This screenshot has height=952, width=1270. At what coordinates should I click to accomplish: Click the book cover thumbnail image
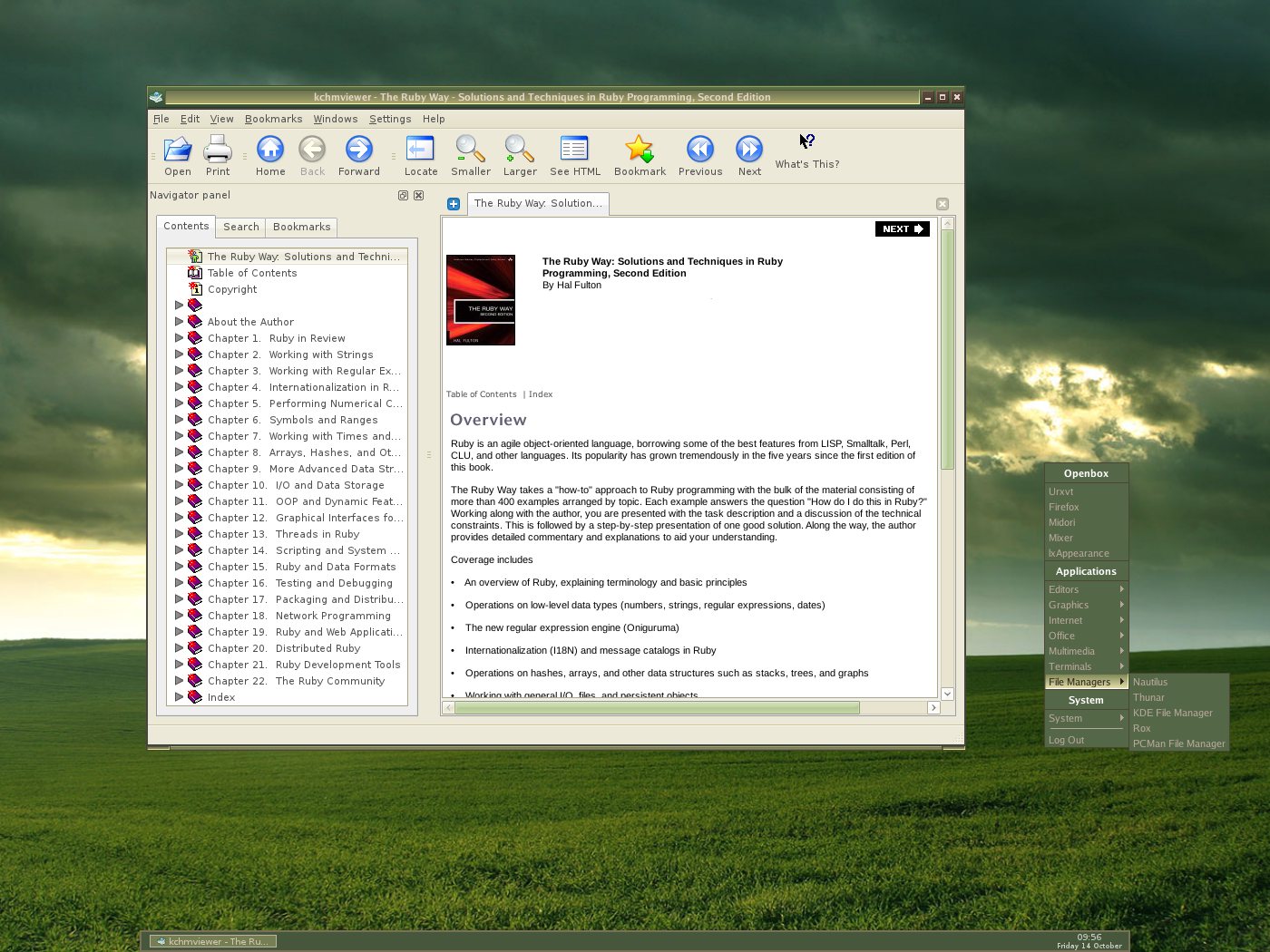pyautogui.click(x=481, y=300)
